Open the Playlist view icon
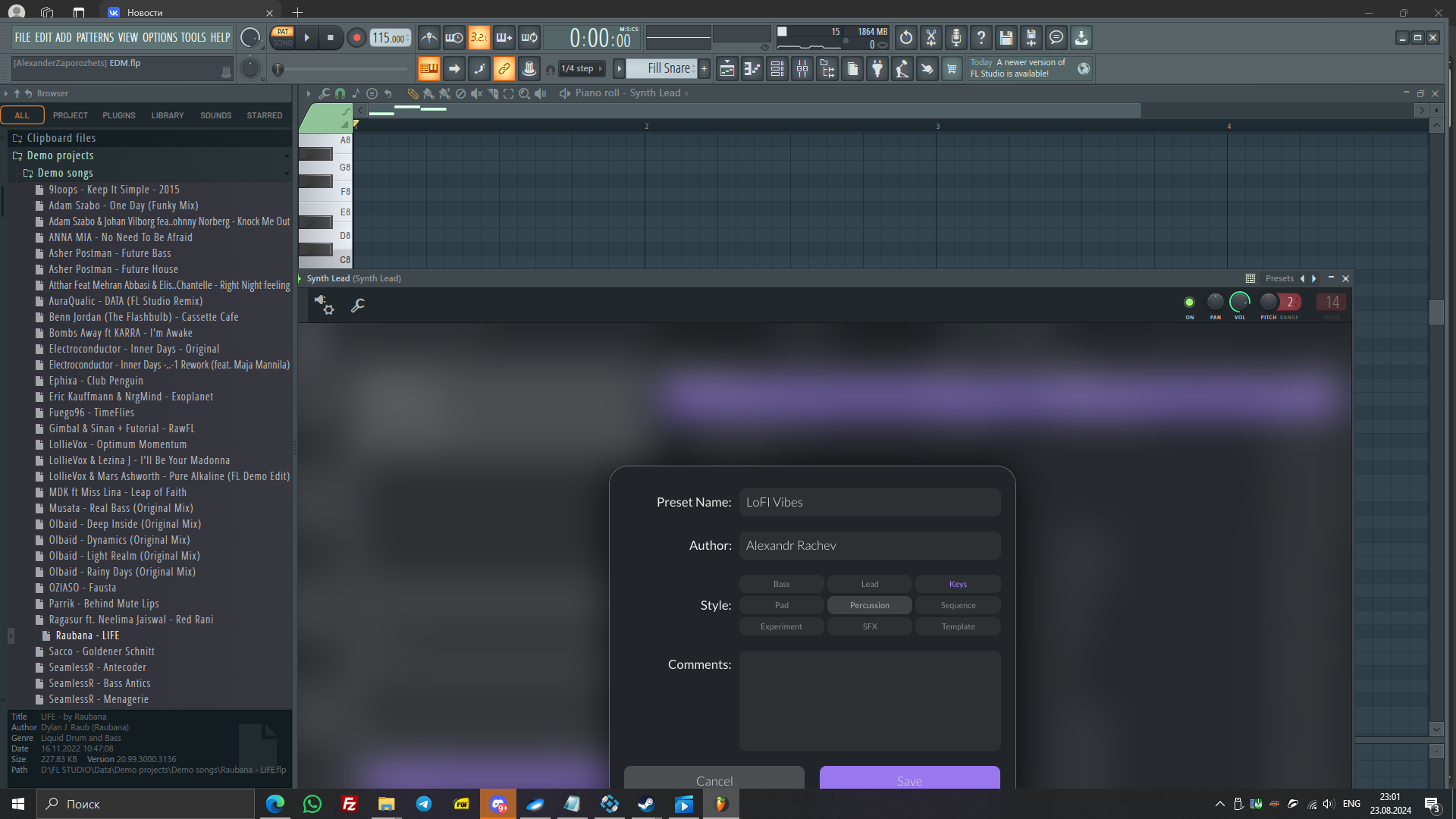1456x819 pixels. 727,69
